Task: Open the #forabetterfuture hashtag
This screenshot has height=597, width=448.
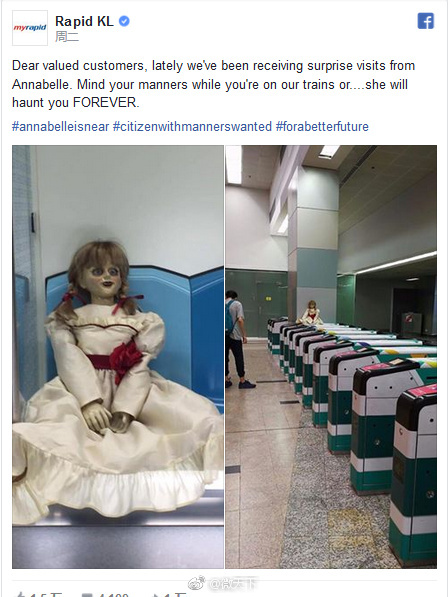Action: [x=322, y=126]
